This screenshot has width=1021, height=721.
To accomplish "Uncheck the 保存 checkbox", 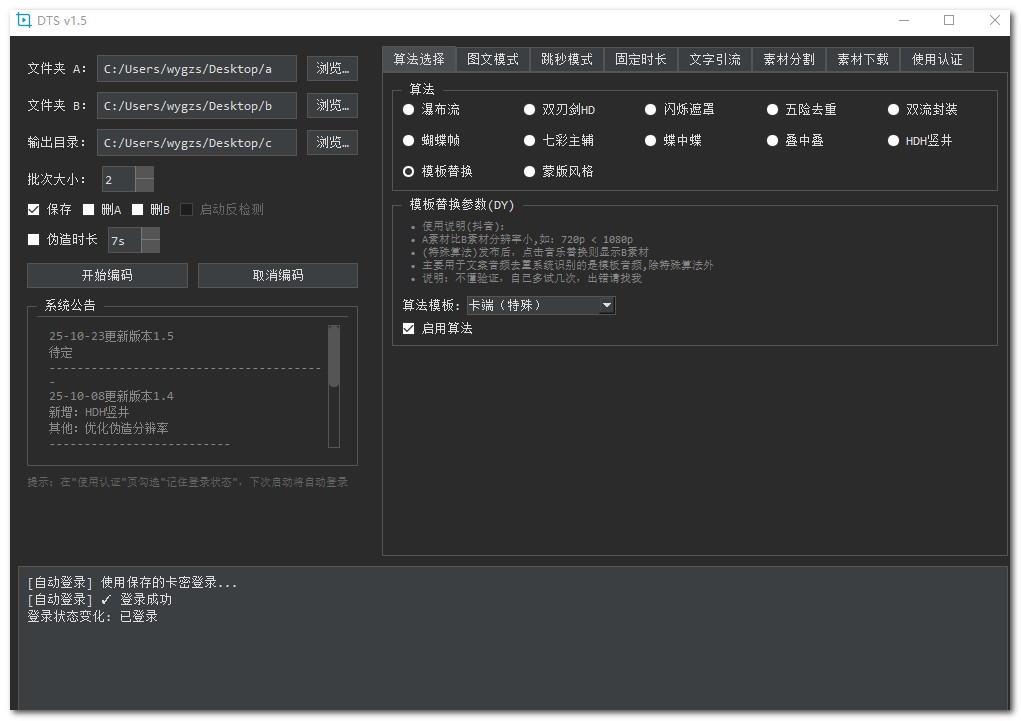I will 32,209.
